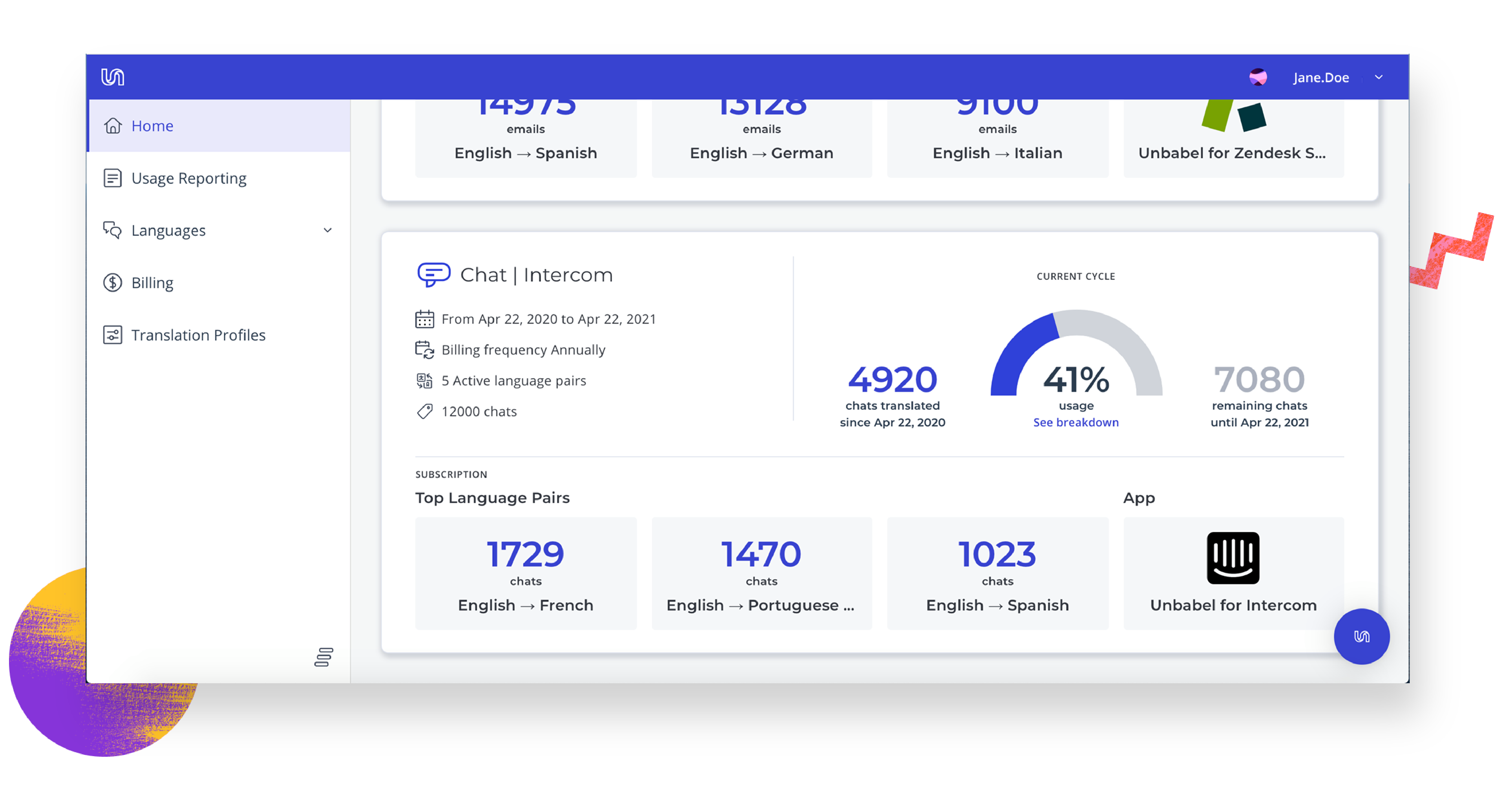The width and height of the screenshot is (1506, 812).
Task: Open the Jane.Doe account dropdown arrow
Action: pos(1378,77)
